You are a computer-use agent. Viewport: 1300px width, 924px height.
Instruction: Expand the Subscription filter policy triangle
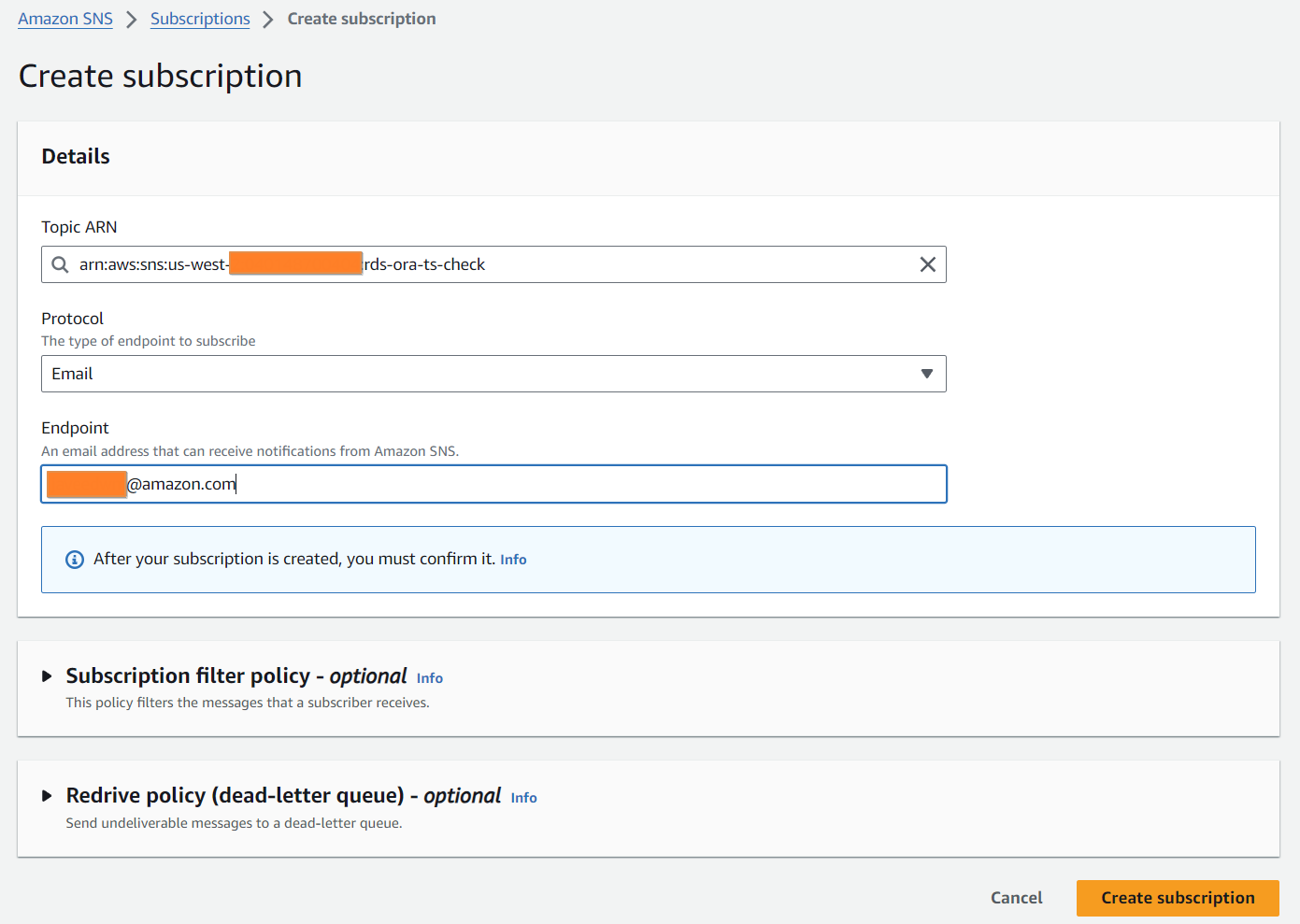click(47, 676)
